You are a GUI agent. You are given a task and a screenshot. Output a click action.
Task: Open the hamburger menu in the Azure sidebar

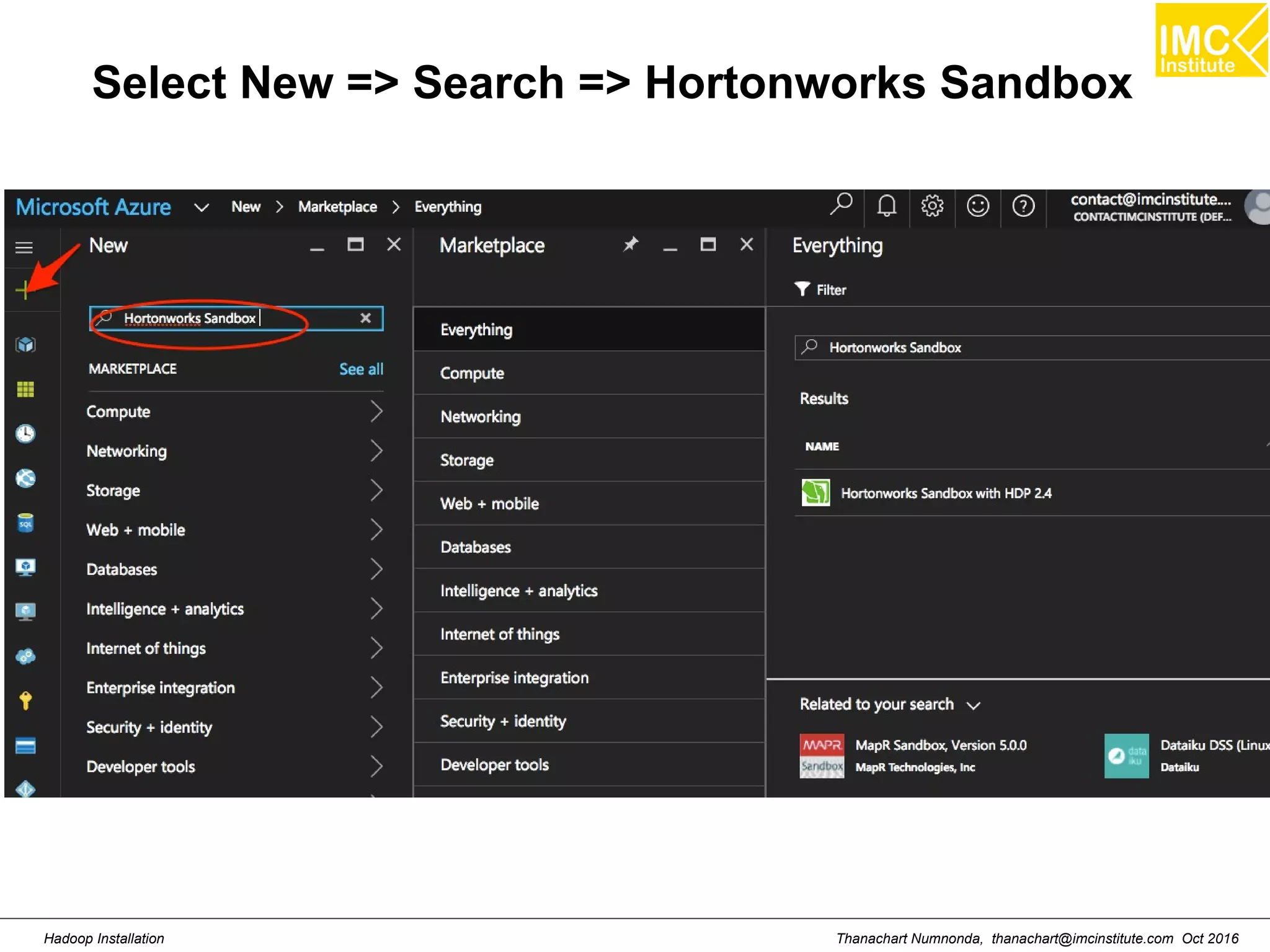point(24,248)
